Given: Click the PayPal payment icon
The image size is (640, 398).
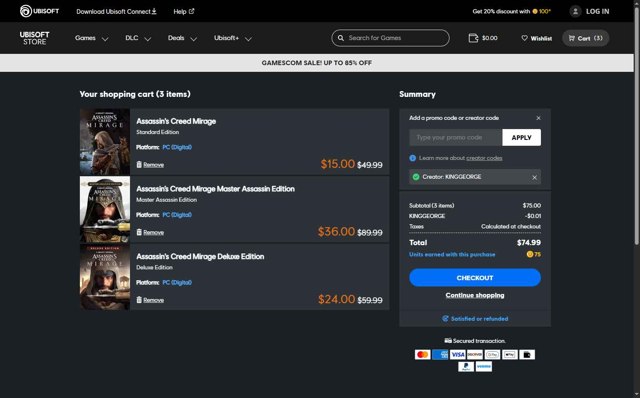Looking at the screenshot, I should 466,367.
